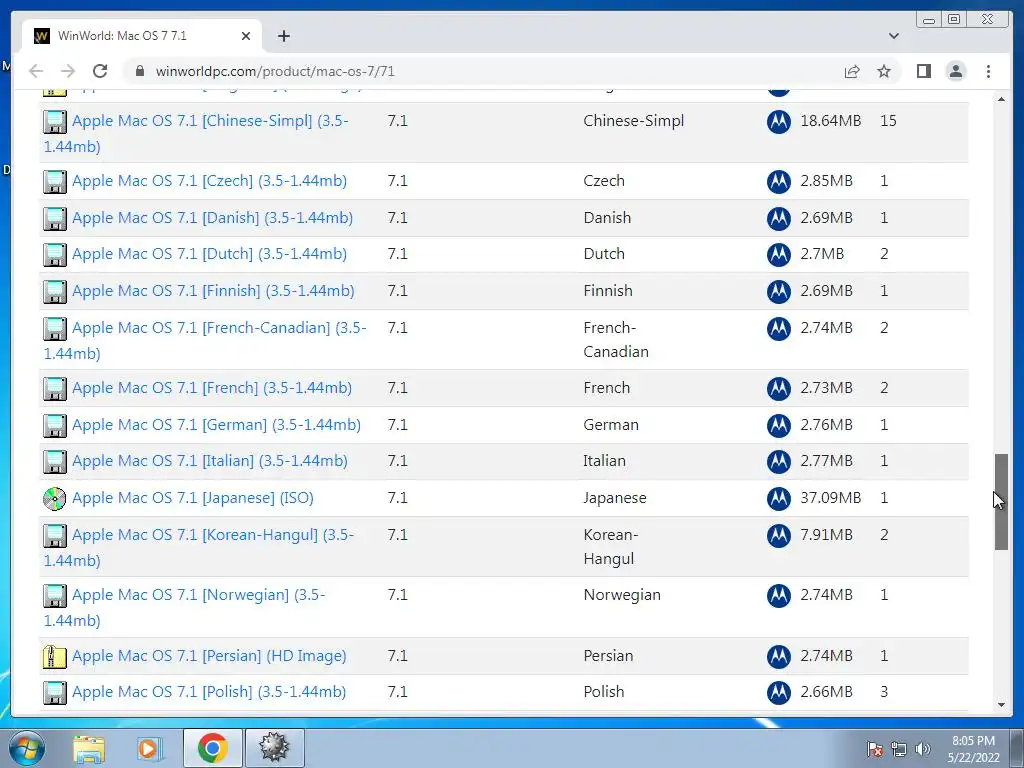Click the Motorola architecture icon in Polish row
Viewport: 1024px width, 768px height.
point(778,693)
